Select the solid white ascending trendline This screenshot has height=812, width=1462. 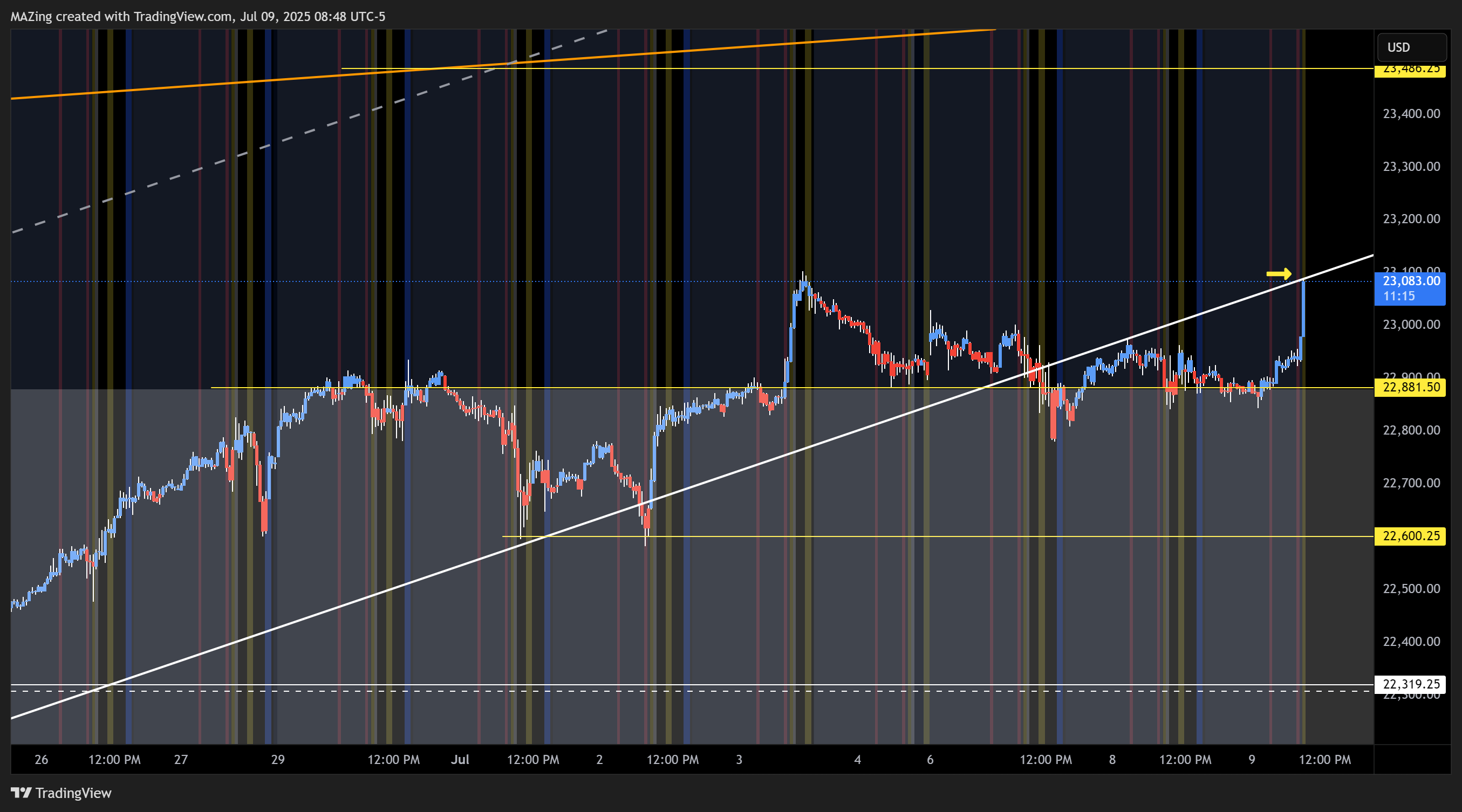tap(692, 486)
